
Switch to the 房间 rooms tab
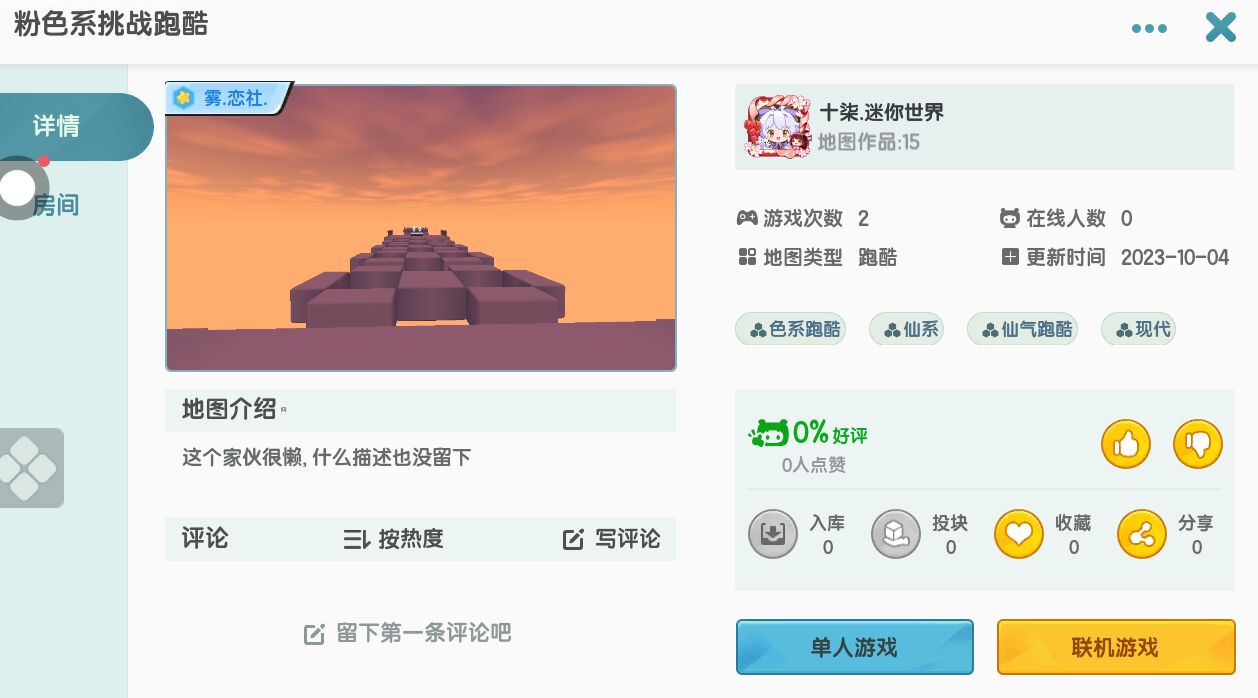[56, 205]
